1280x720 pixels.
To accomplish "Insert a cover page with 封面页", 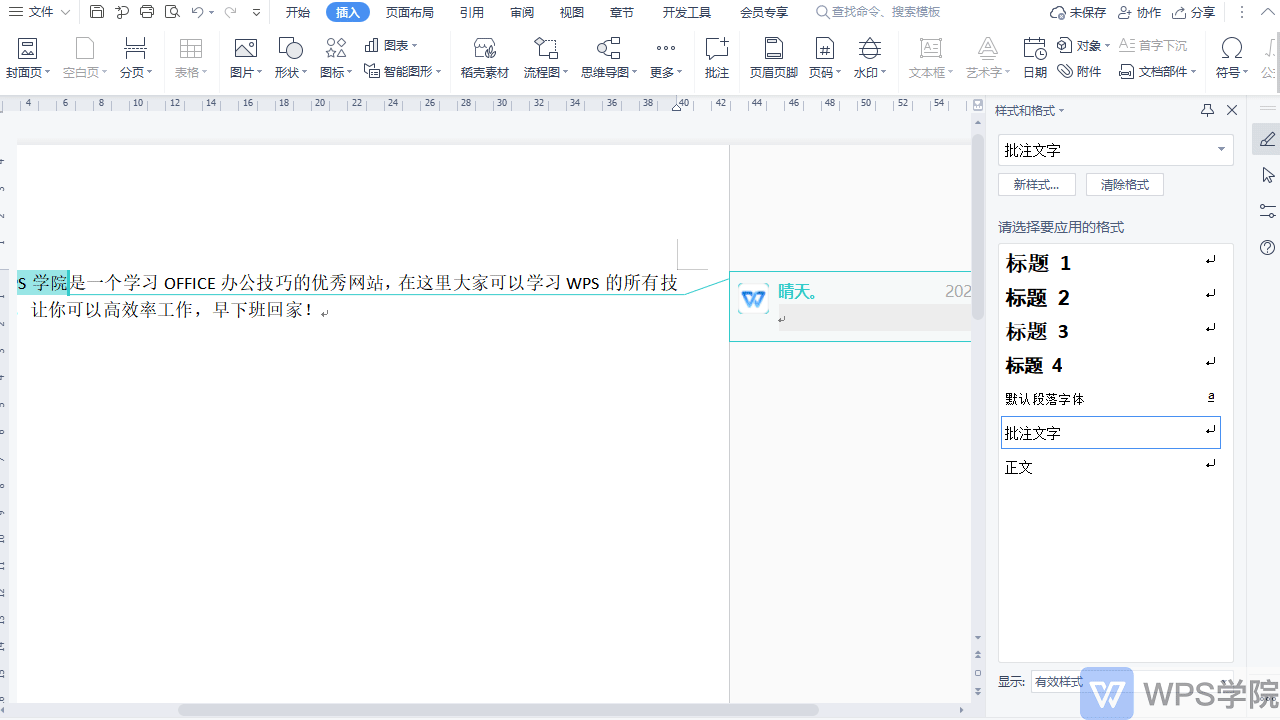I will [28, 57].
